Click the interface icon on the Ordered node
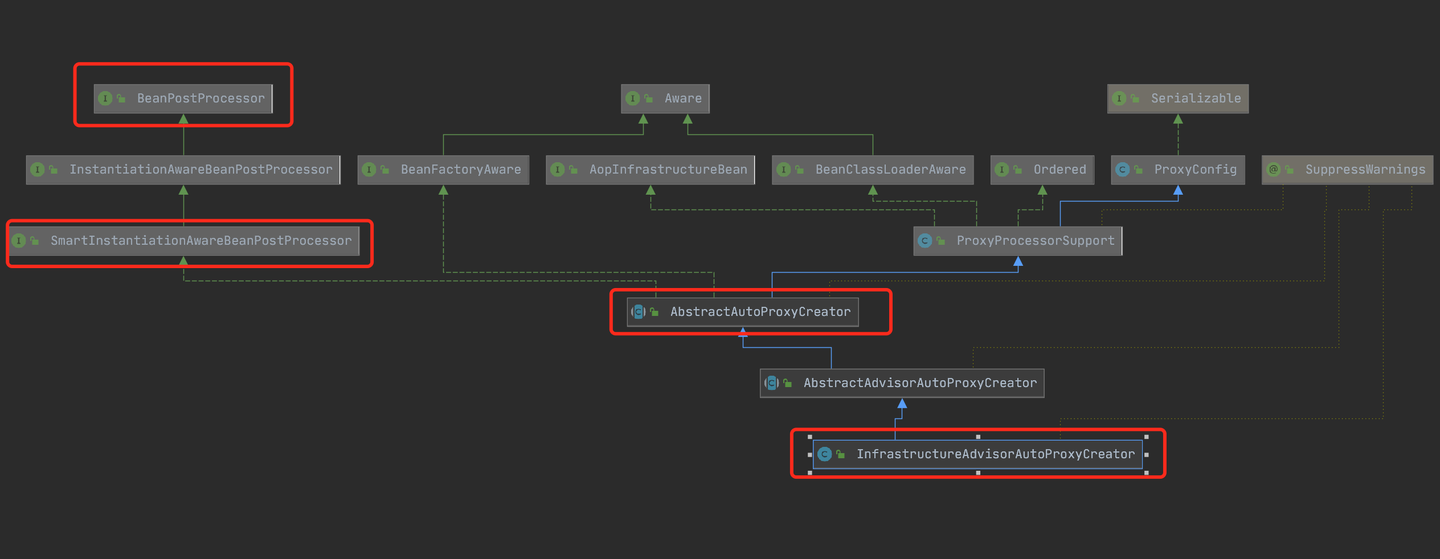Screen dimensions: 1440x559 click(1002, 169)
